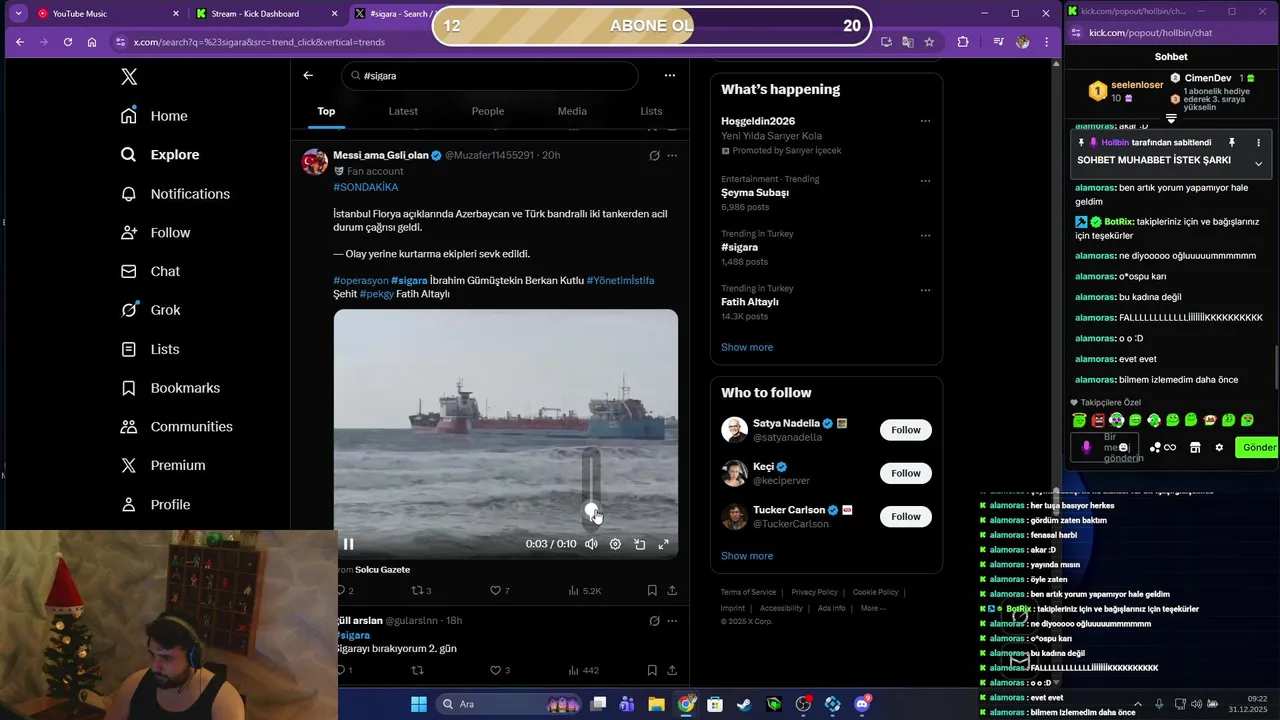Open options for Fatih Altaylı trend

tap(925, 291)
